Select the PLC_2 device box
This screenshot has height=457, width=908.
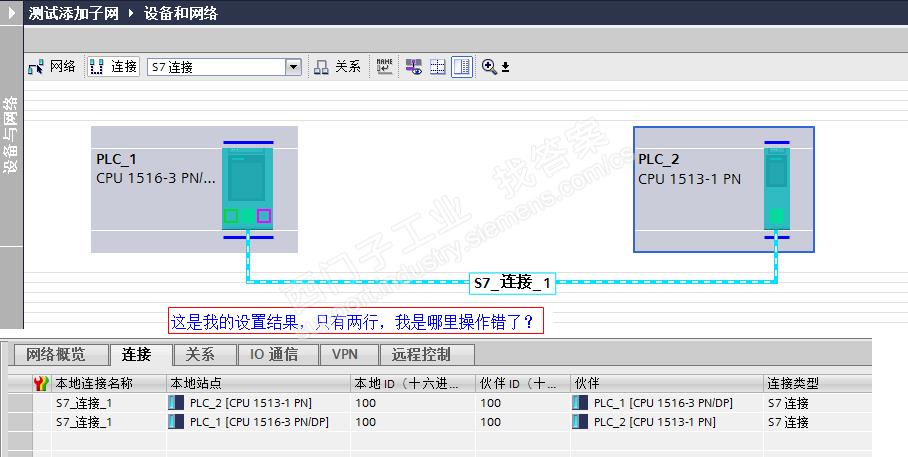click(x=724, y=189)
